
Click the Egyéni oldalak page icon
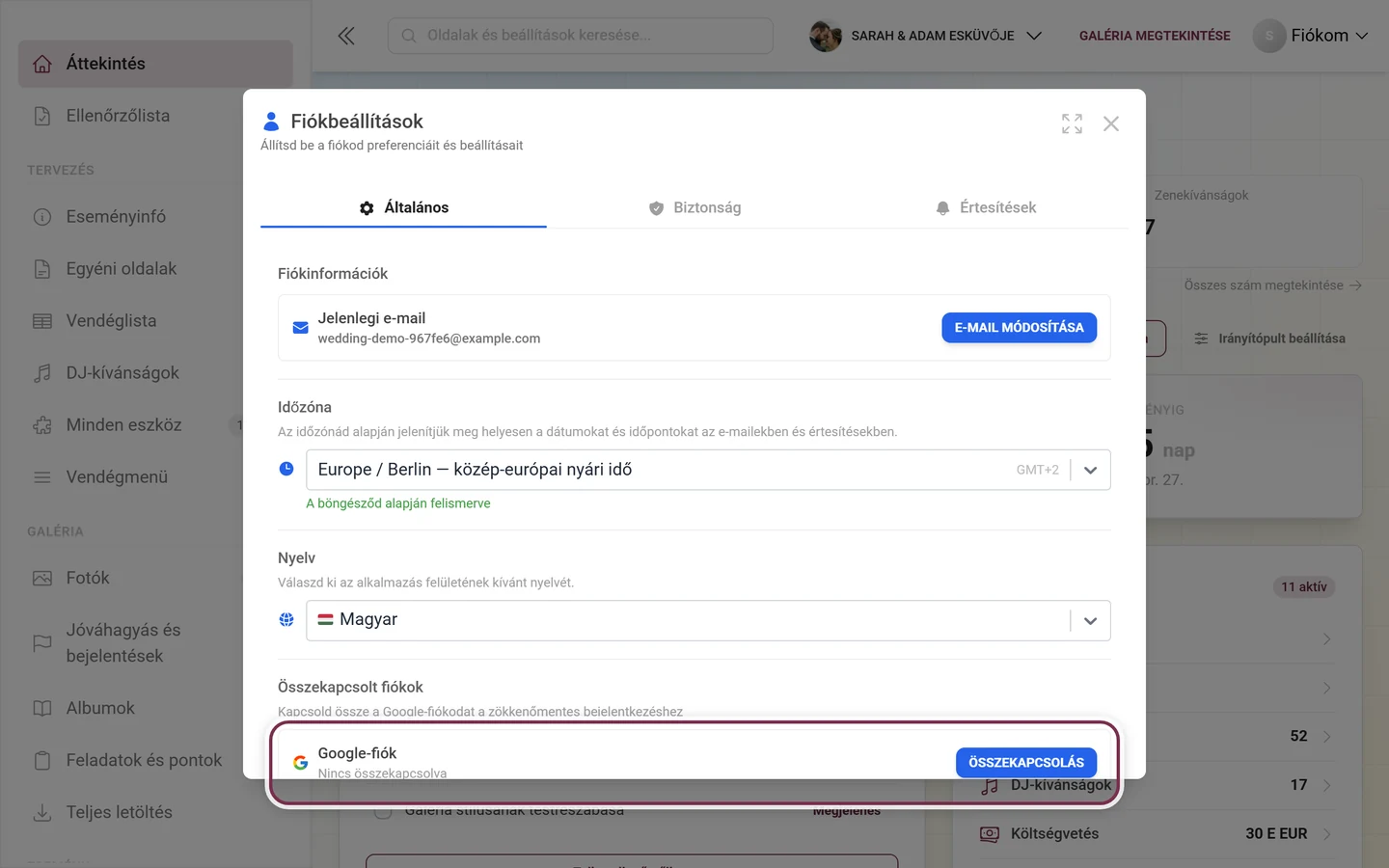(x=42, y=269)
